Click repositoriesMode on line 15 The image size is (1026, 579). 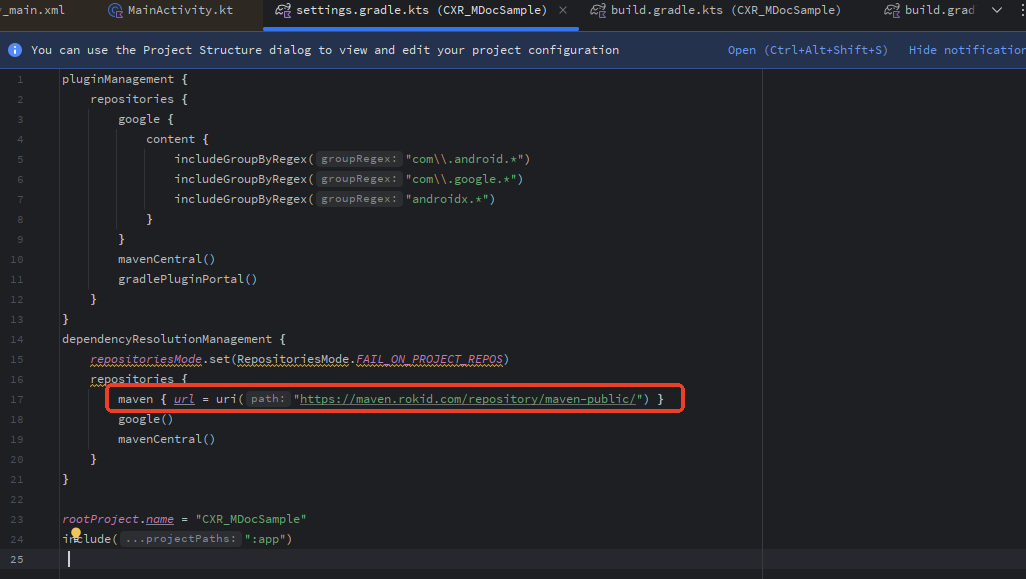[x=146, y=359]
